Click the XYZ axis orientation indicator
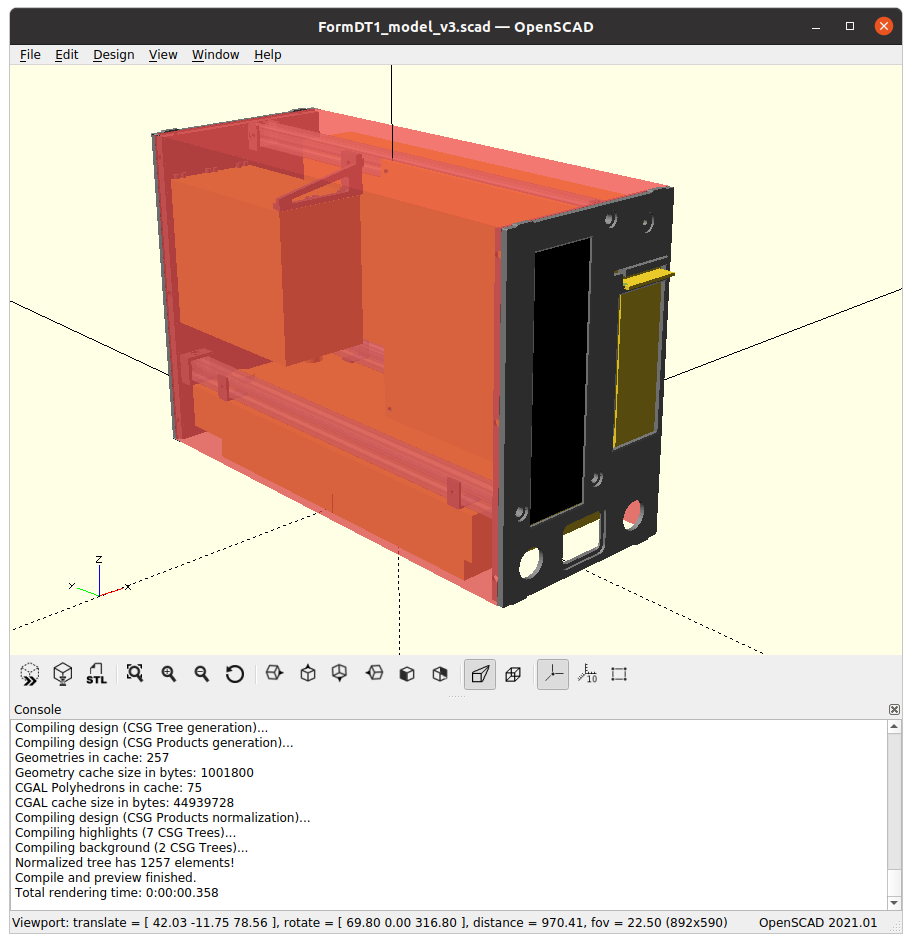The width and height of the screenshot is (912, 943). tap(99, 577)
